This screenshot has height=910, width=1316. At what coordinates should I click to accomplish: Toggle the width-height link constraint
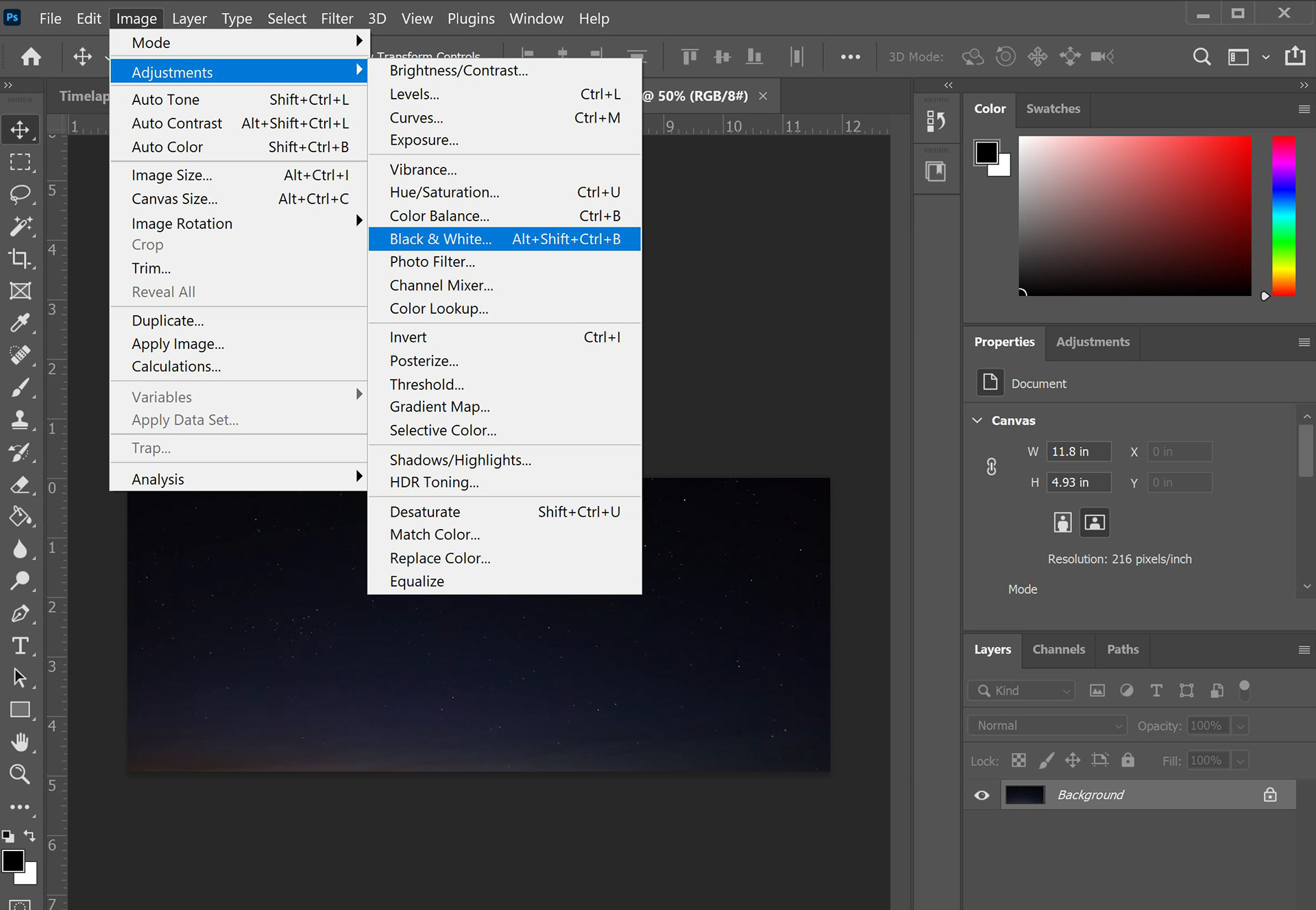pos(991,467)
